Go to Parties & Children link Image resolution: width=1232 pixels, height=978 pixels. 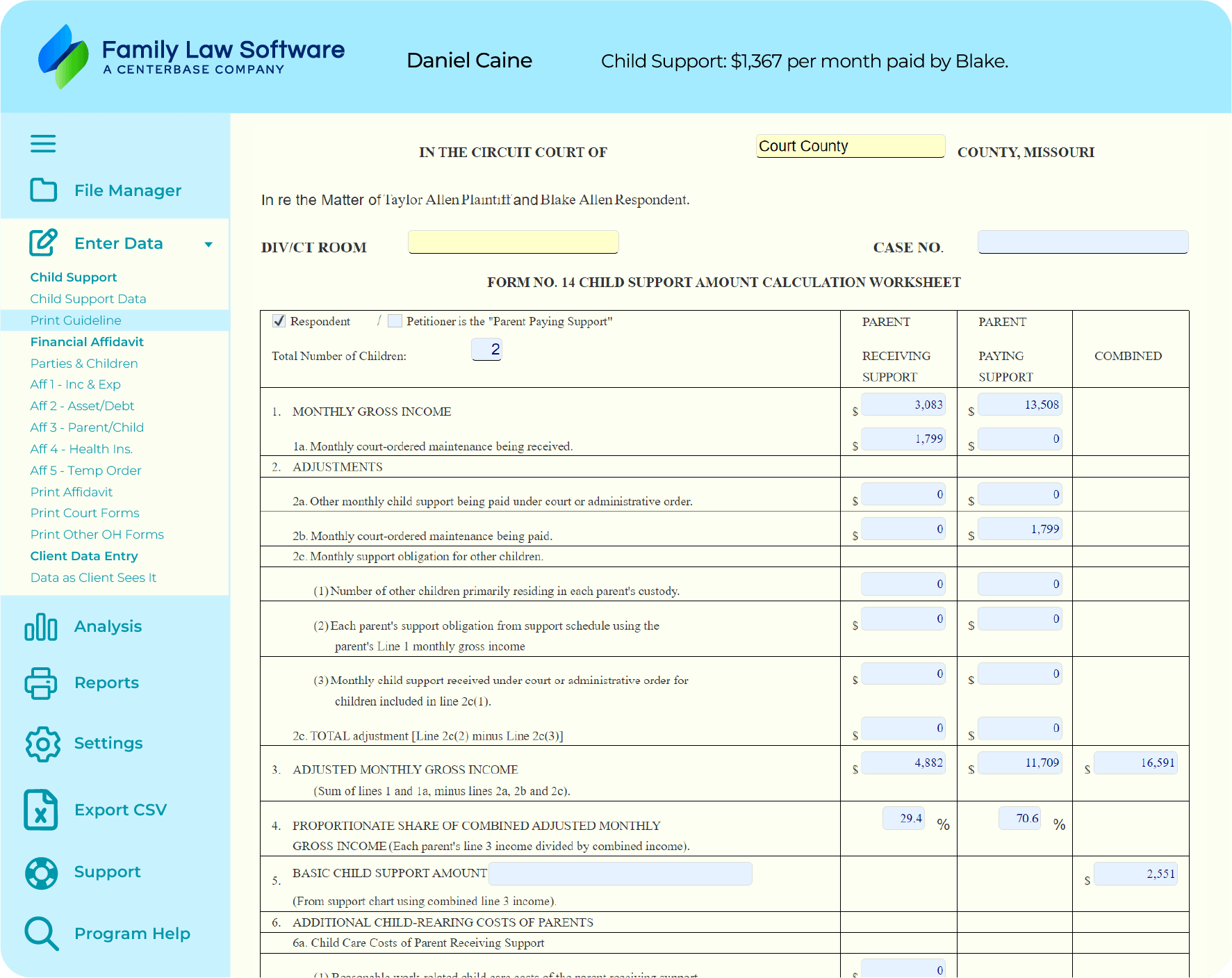(x=84, y=364)
